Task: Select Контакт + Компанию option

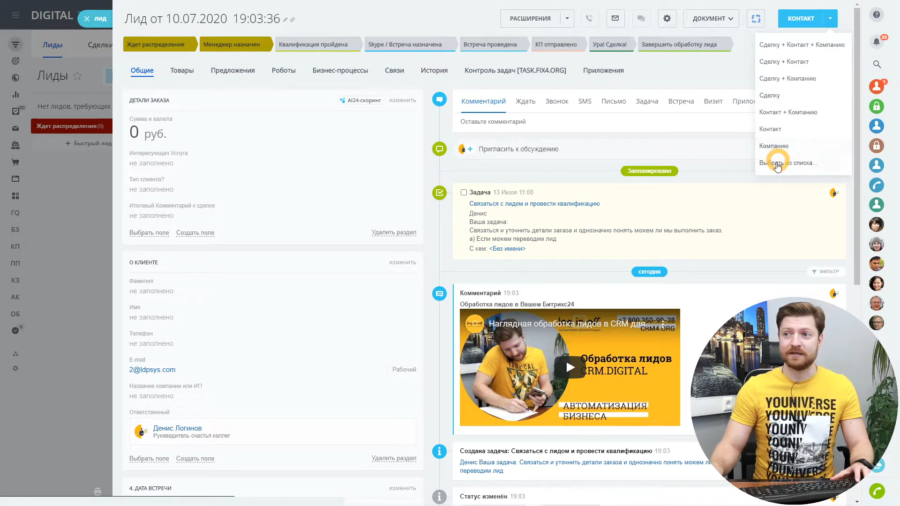Action: (x=788, y=112)
